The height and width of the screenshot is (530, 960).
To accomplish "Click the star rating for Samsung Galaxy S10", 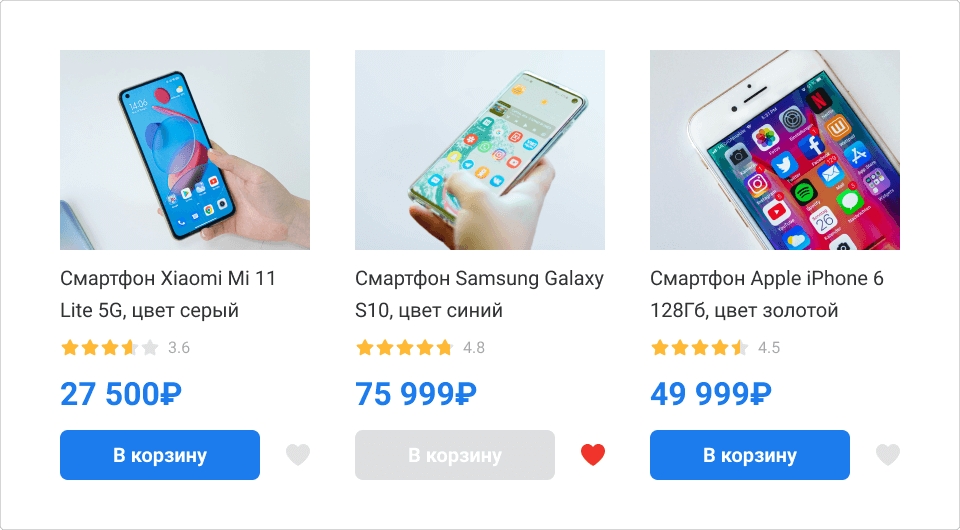I will click(405, 348).
